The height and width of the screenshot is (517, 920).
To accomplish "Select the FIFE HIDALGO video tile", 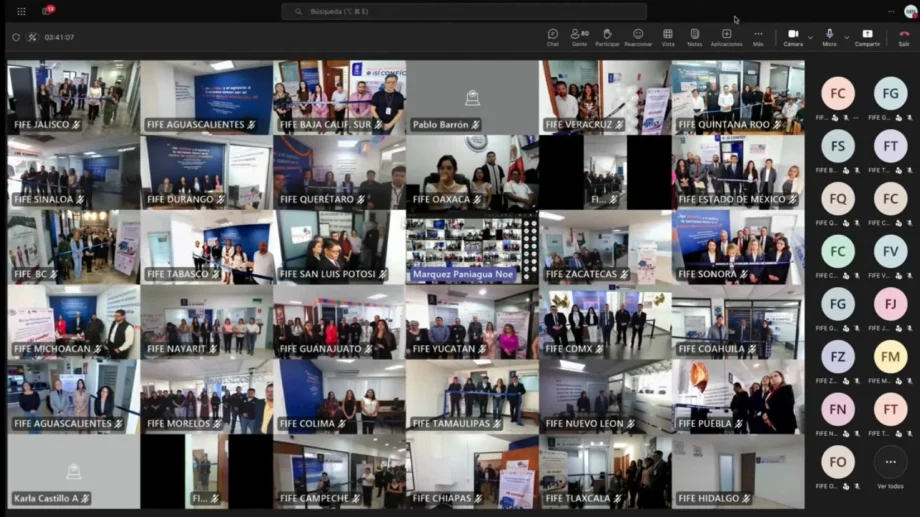I will 738,471.
